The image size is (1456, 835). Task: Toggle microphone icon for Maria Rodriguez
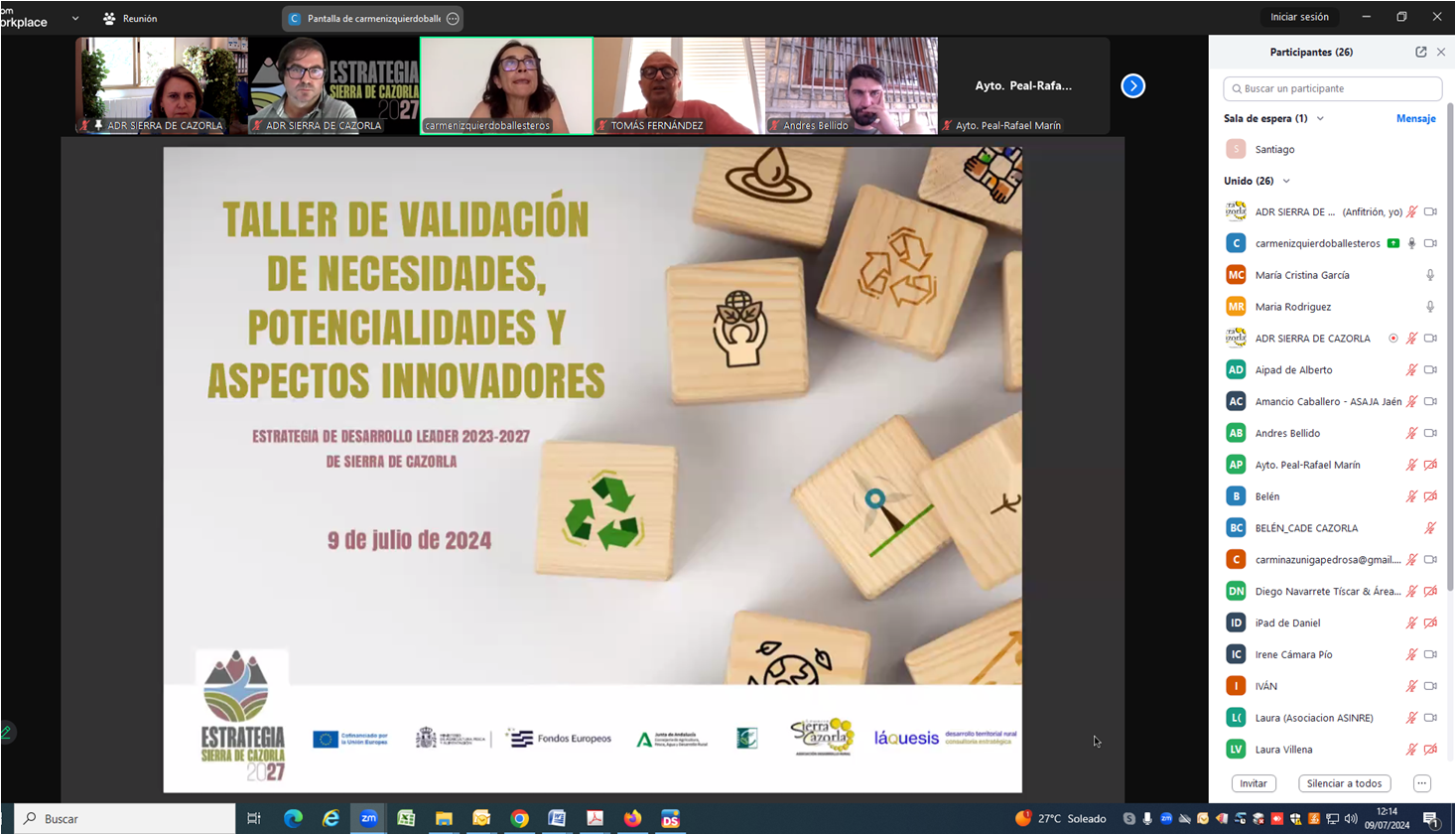(1429, 307)
